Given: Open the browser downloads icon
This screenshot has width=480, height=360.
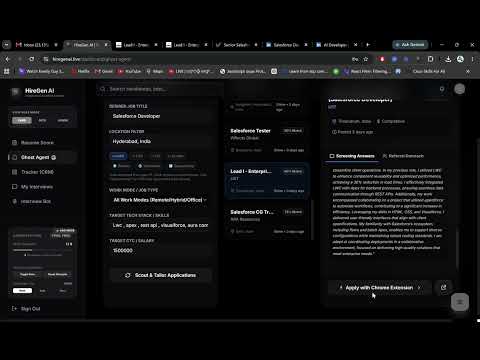Looking at the screenshot, I should [x=448, y=59].
